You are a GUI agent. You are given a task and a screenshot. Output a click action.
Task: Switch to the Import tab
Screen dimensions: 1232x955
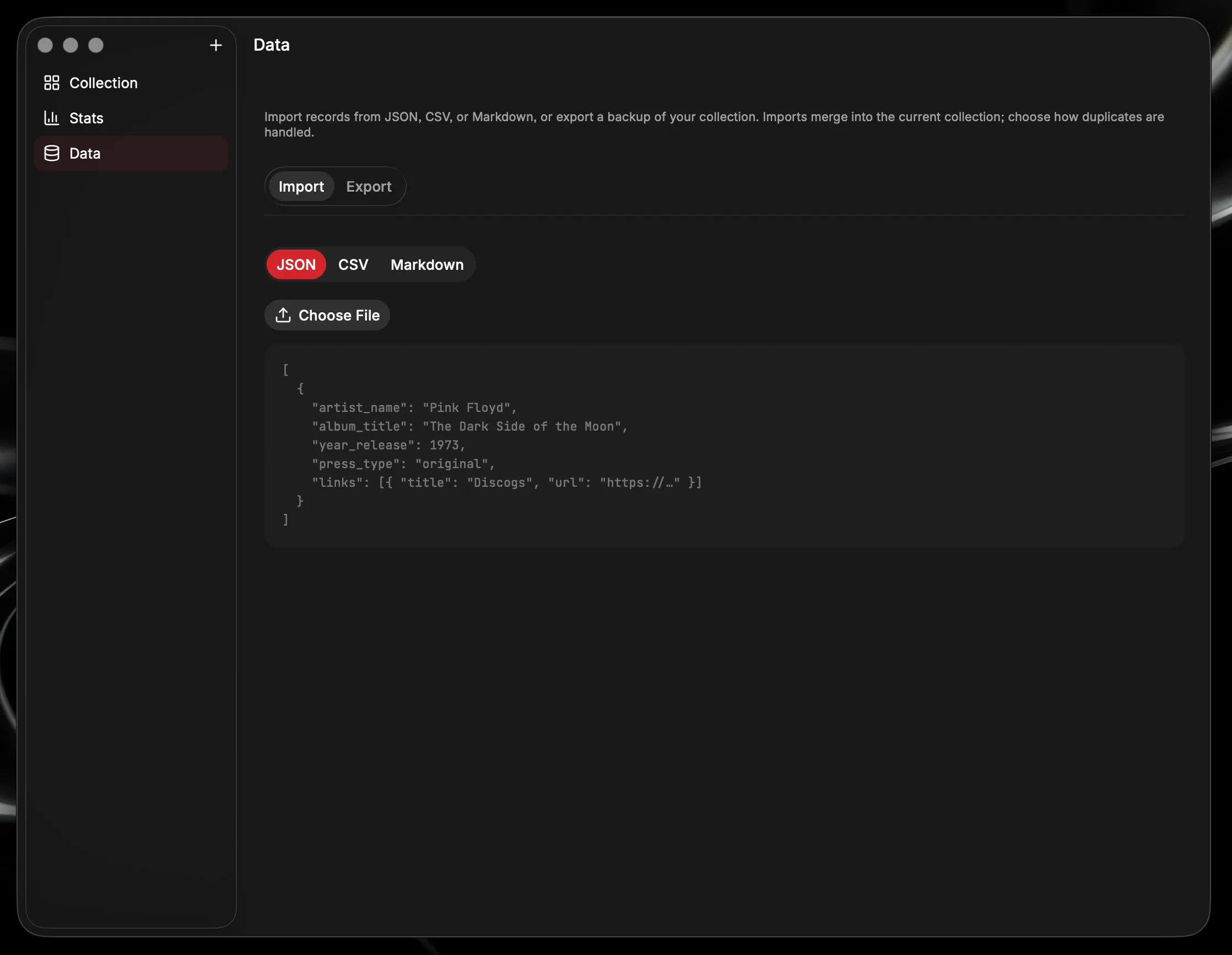(301, 187)
